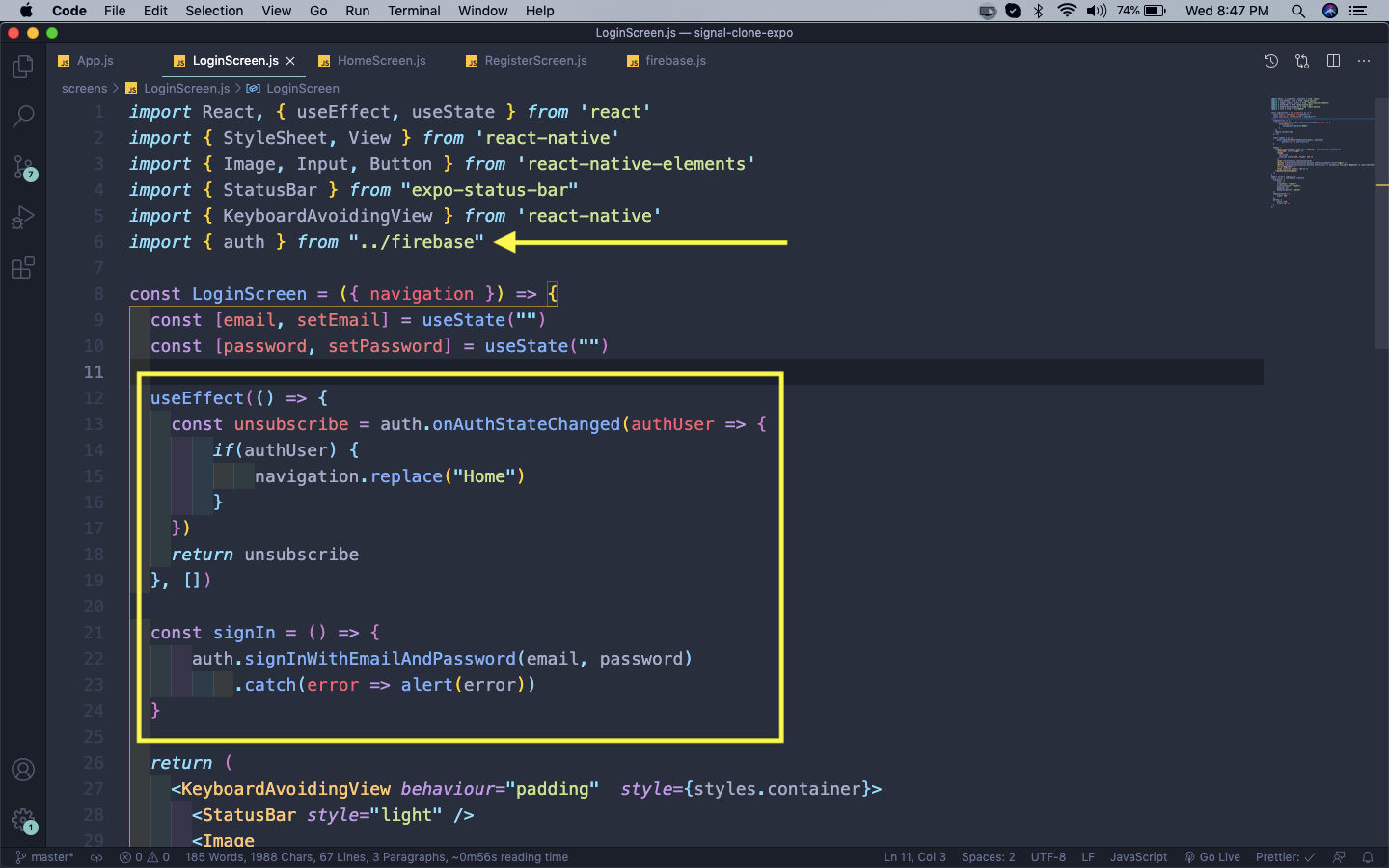Click the Wi-Fi menu bar icon
The width and height of the screenshot is (1389, 868).
[x=1067, y=11]
